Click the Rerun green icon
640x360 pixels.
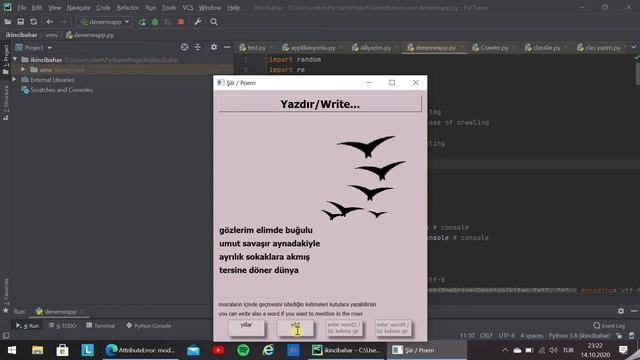(x=142, y=22)
